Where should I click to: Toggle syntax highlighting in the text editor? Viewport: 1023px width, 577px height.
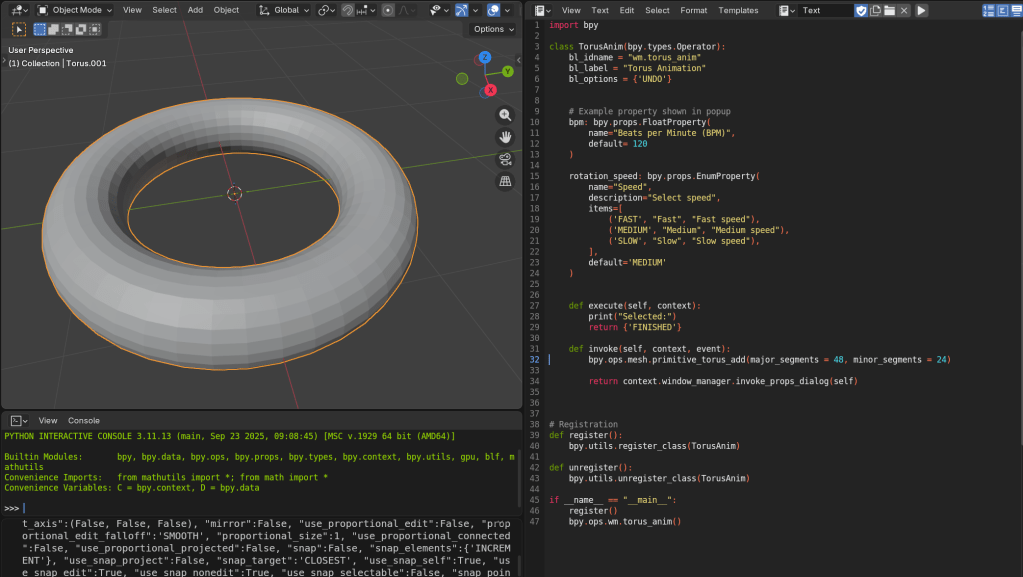(x=1014, y=10)
